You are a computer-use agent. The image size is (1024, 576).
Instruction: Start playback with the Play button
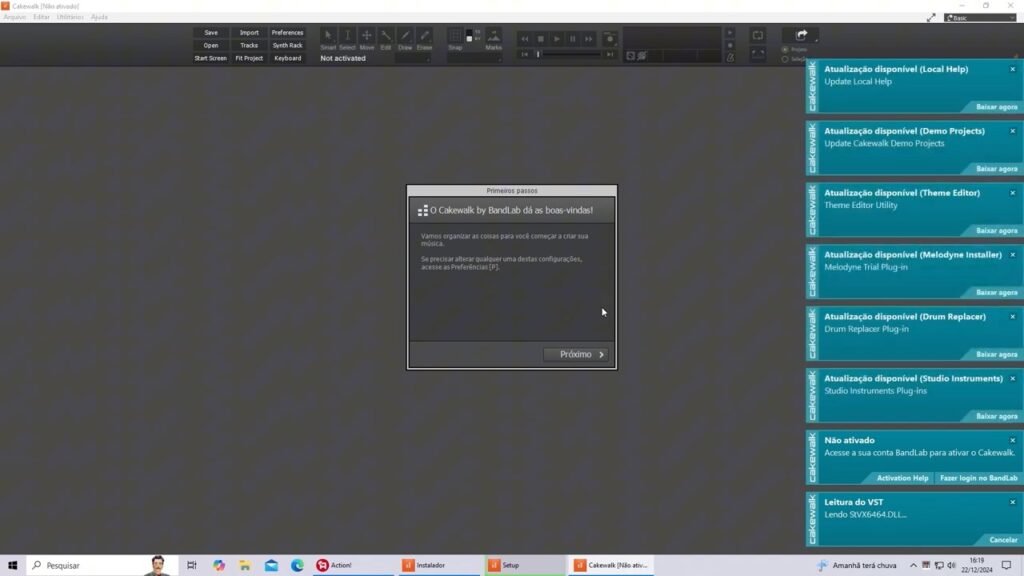[556, 39]
